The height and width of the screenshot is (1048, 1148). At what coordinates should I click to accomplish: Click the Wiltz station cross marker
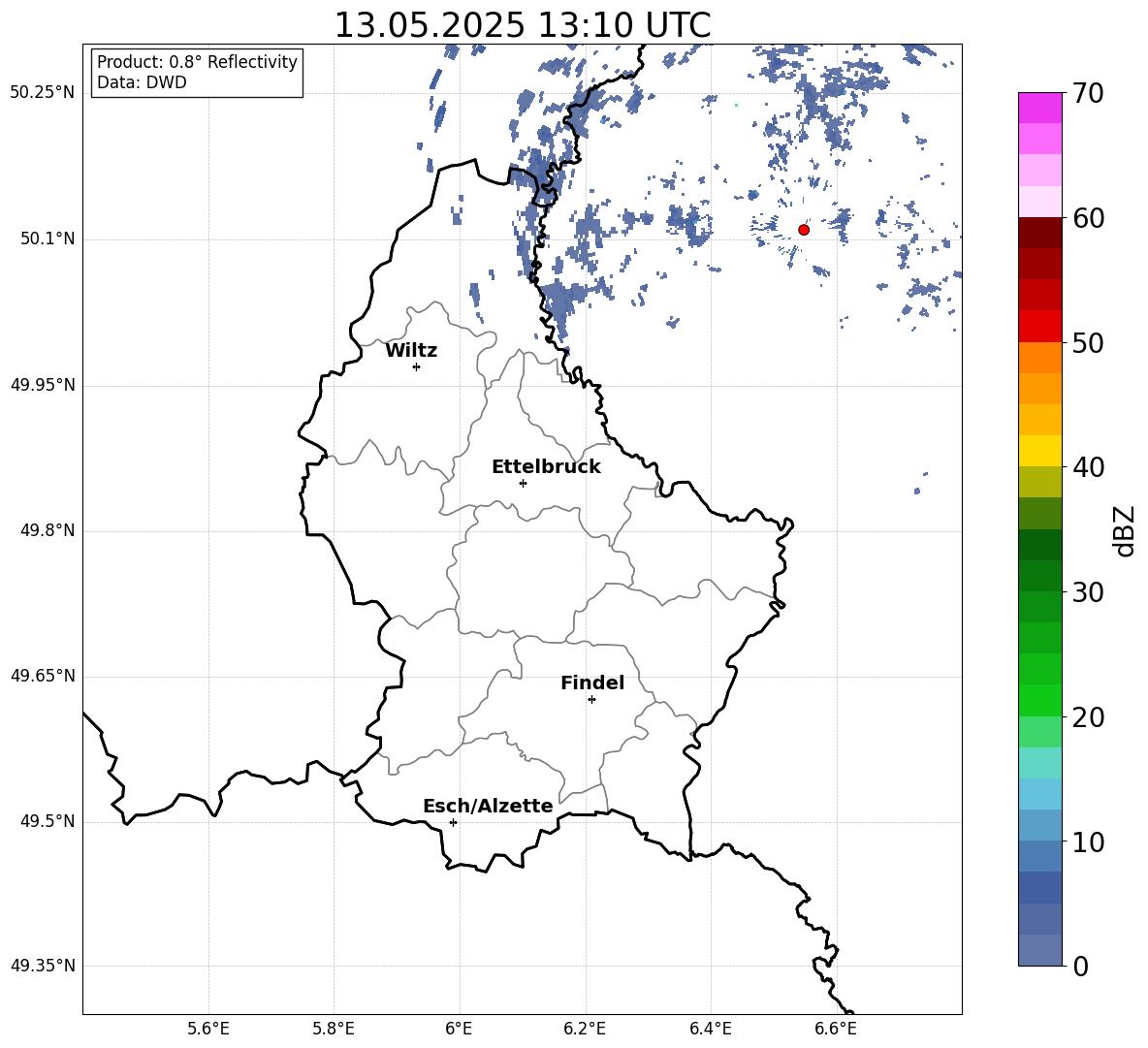point(417,366)
